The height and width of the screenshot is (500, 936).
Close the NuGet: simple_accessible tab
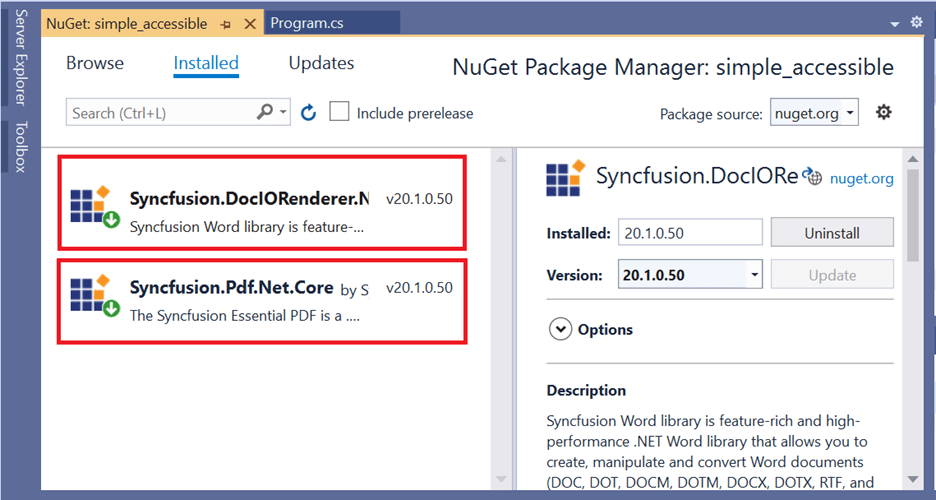[250, 23]
